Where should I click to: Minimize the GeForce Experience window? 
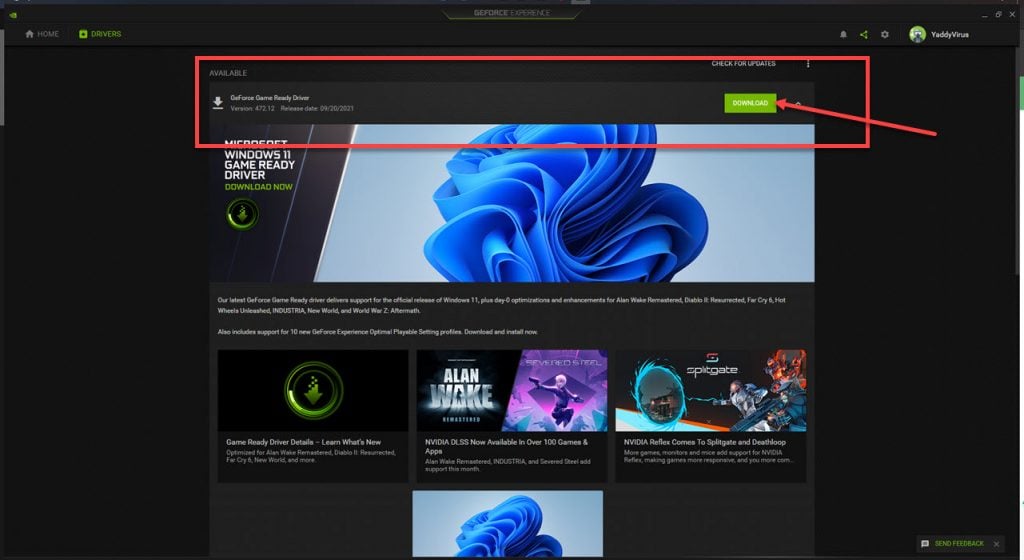(984, 14)
